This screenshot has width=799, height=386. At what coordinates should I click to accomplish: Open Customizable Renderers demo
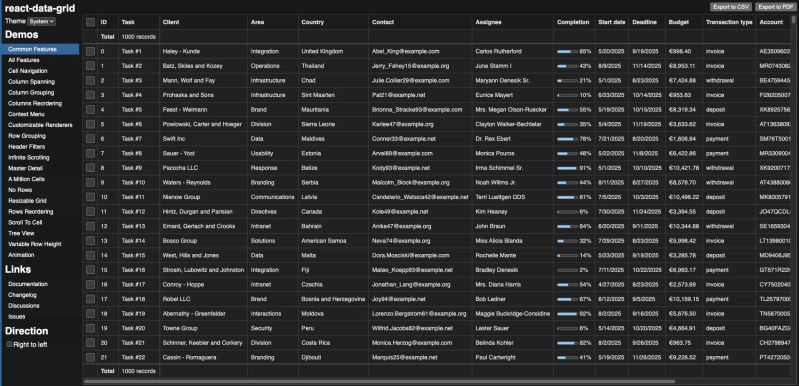41,125
